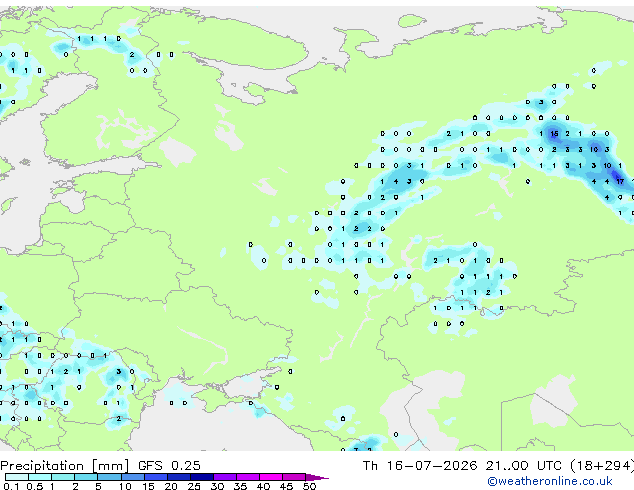This screenshot has width=634, height=490.
Task: Click the '10' label under the legend bar
Action: point(125,486)
